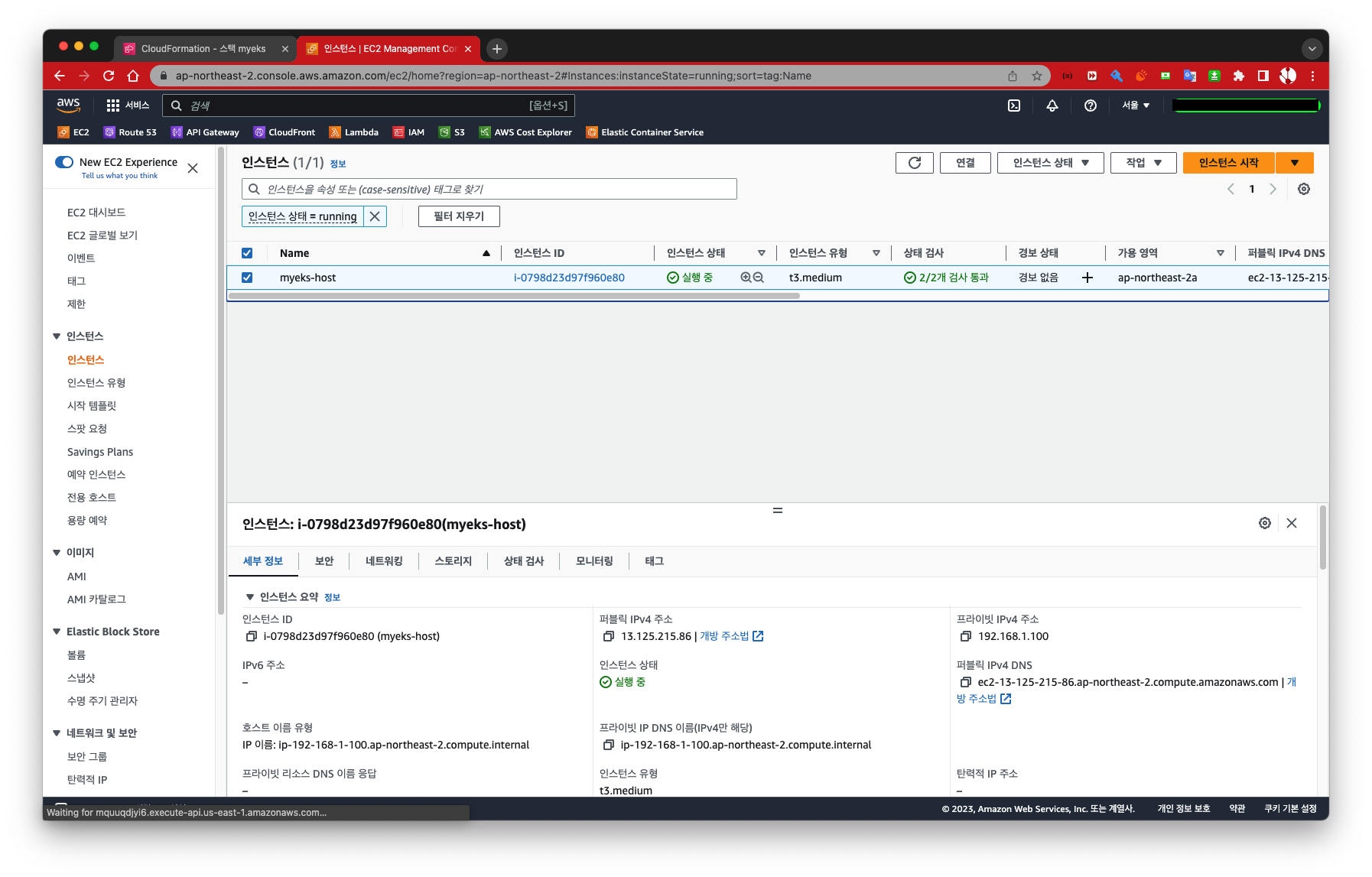This screenshot has width=1372, height=877.
Task: Open the help question mark icon
Action: [1091, 106]
